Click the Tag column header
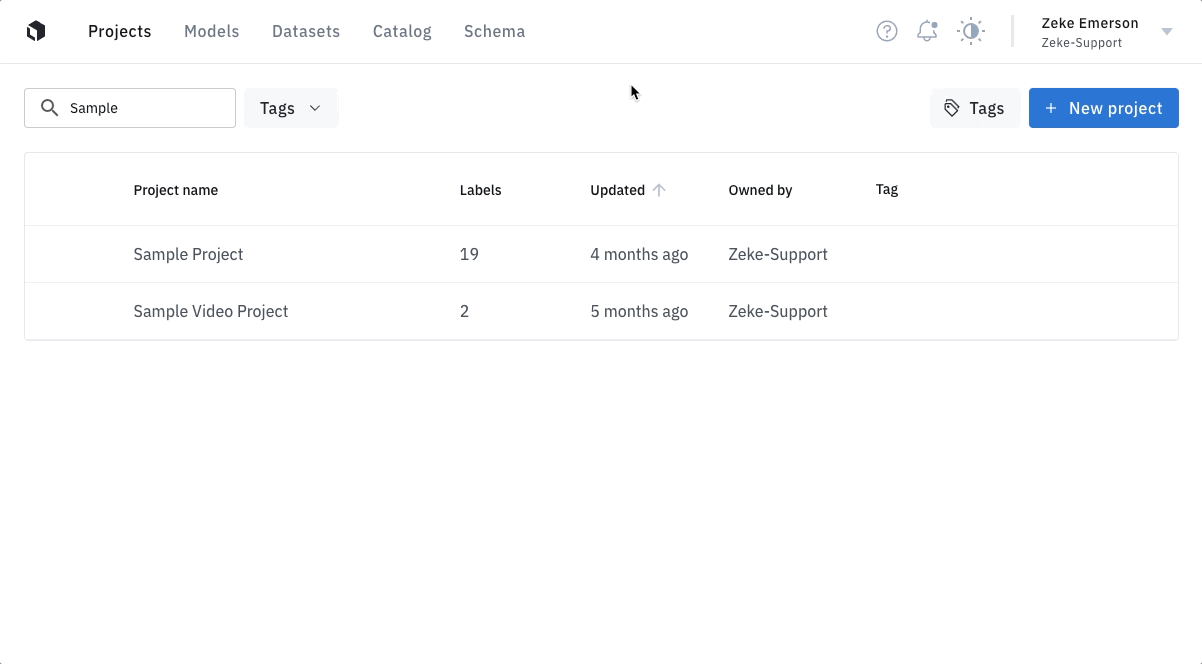The width and height of the screenshot is (1202, 664). pos(887,189)
